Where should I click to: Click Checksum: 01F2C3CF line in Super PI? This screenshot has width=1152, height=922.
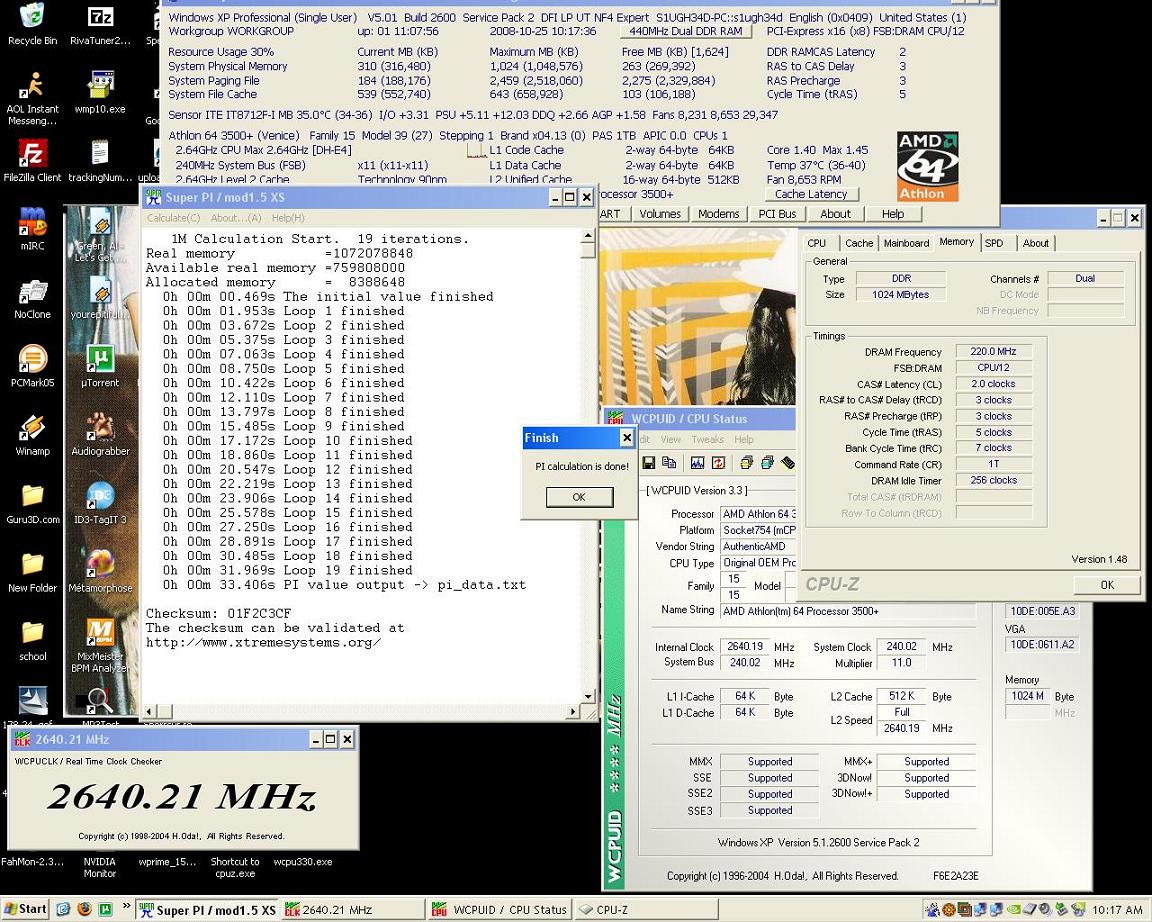click(x=218, y=613)
